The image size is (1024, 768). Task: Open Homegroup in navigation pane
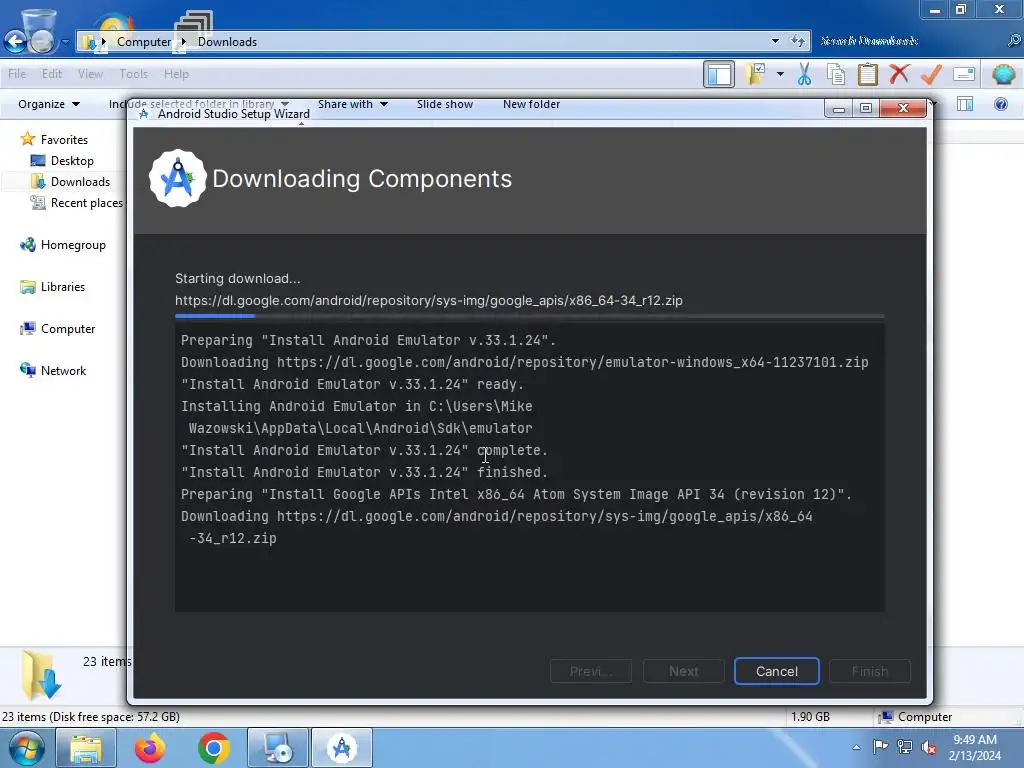[x=73, y=245]
